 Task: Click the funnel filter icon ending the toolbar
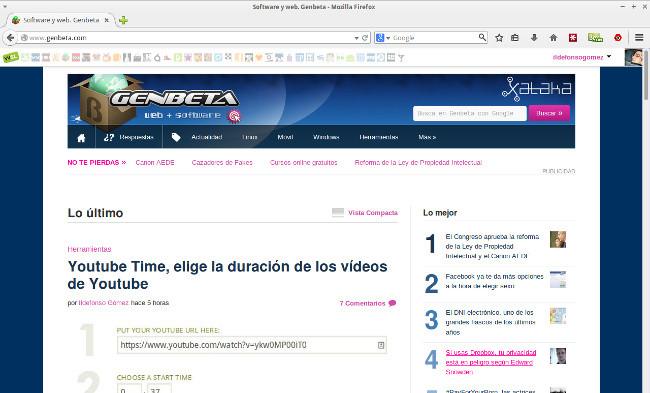(401, 58)
